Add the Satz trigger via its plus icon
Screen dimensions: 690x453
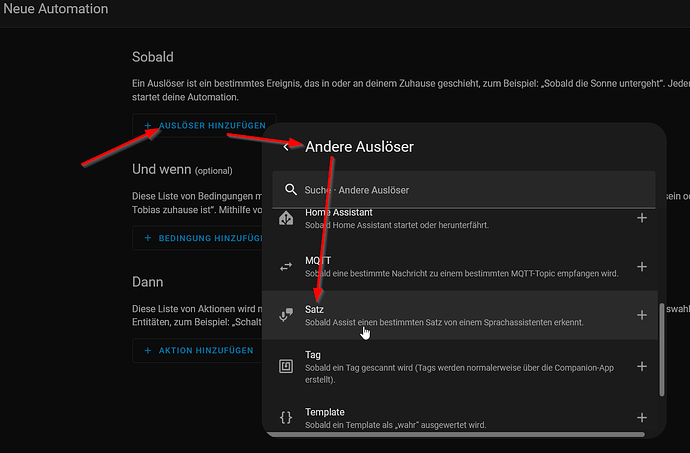642,315
